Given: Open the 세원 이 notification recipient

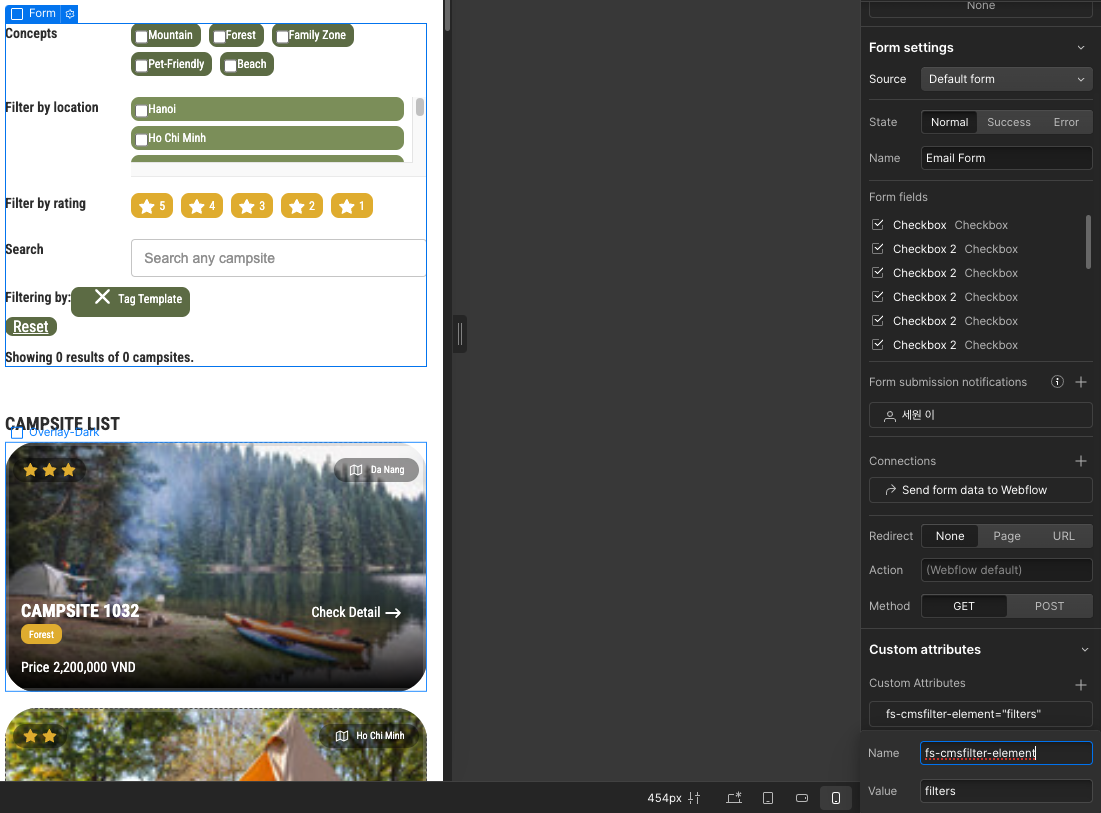Looking at the screenshot, I should click(x=980, y=415).
